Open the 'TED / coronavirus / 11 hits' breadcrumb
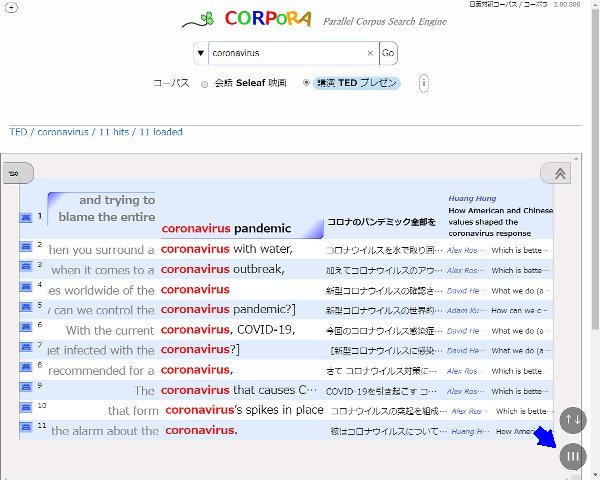The width and height of the screenshot is (600, 480). [x=96, y=132]
